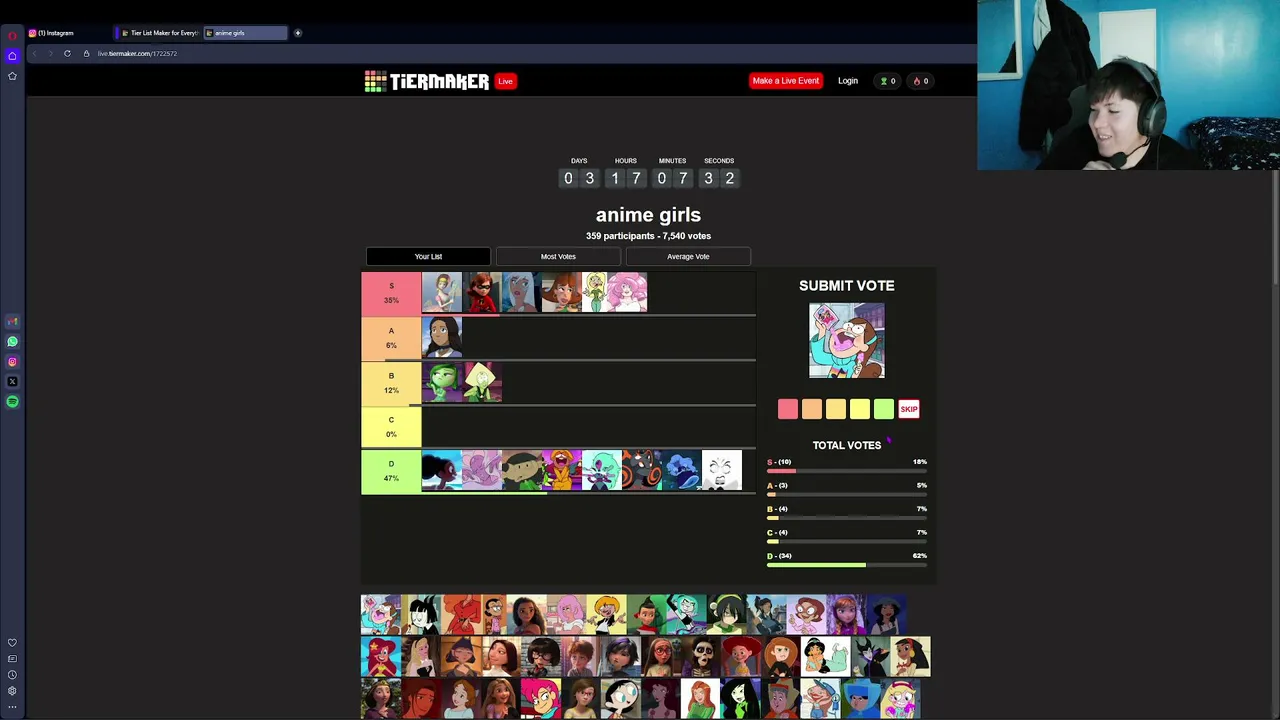1280x720 pixels.
Task: Click the SECONDS countdown digits
Action: (x=719, y=178)
